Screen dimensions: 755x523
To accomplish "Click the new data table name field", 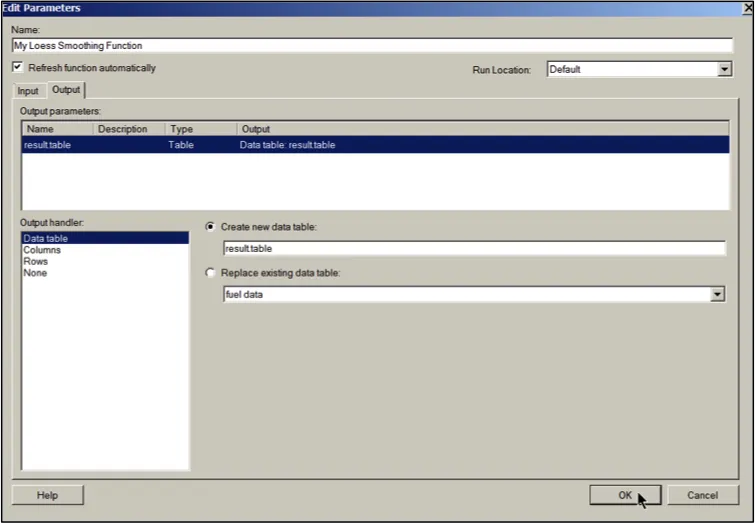I will [474, 248].
